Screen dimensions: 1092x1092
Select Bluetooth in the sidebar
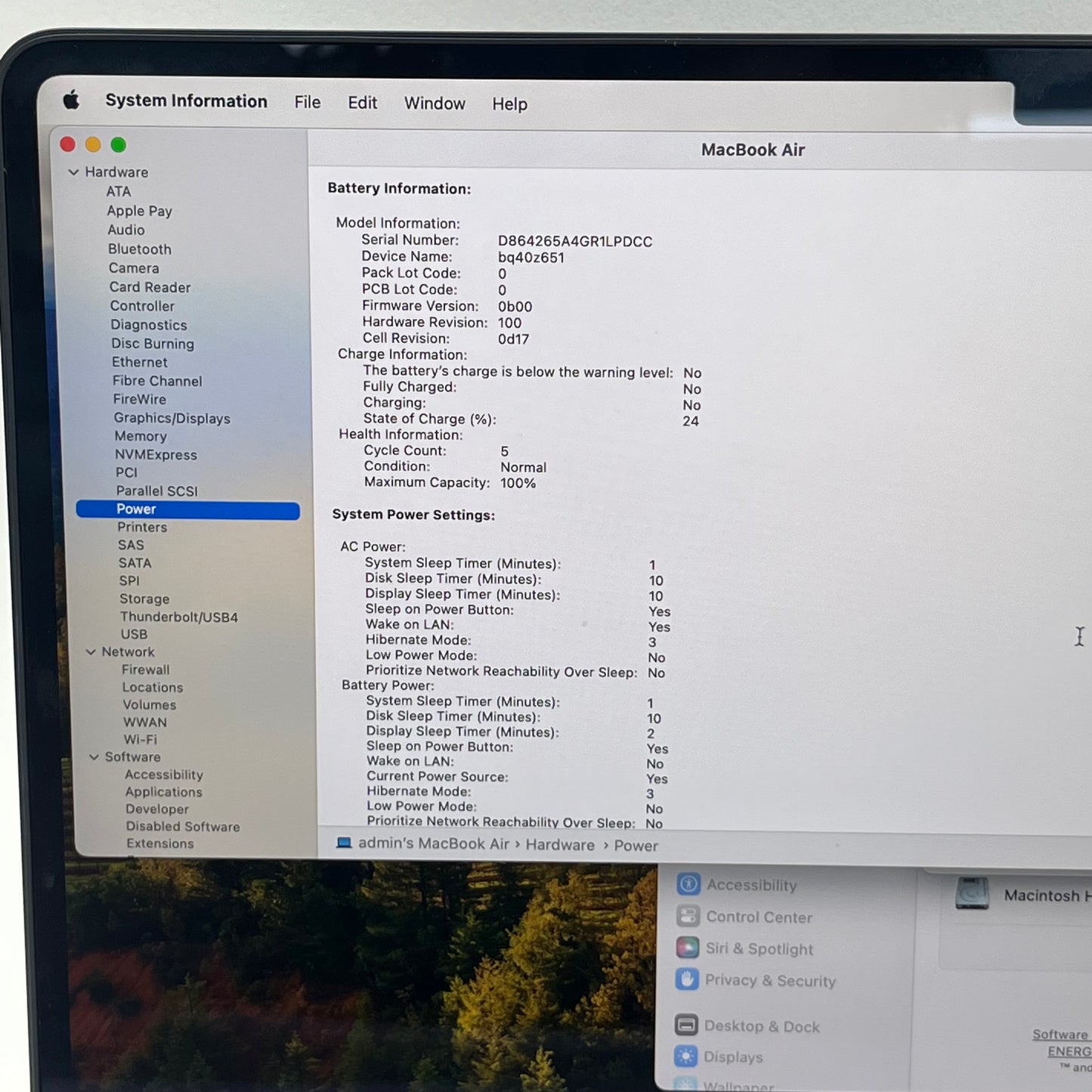click(x=140, y=249)
